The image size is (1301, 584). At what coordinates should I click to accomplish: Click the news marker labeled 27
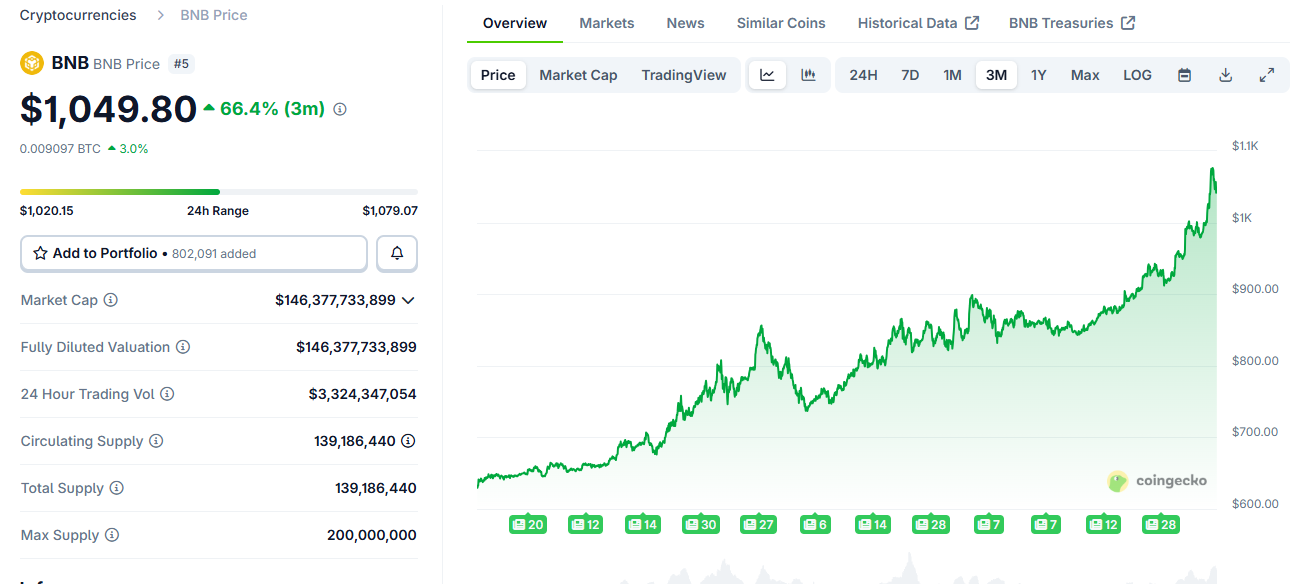[x=758, y=524]
